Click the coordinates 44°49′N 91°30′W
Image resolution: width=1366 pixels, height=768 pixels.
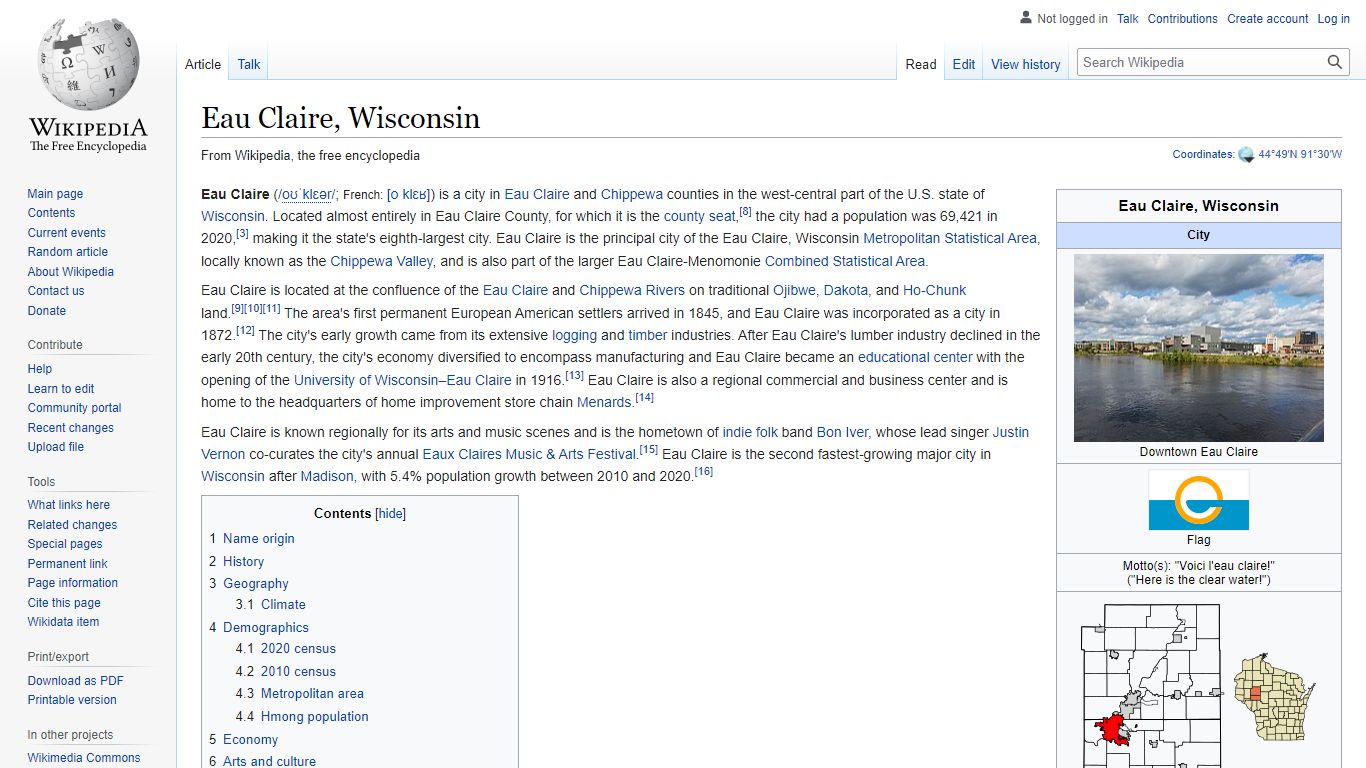click(1300, 155)
